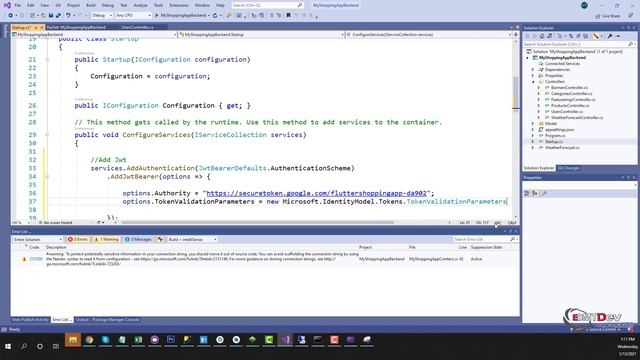
Task: Open Excel from the taskbar
Action: pos(138,340)
